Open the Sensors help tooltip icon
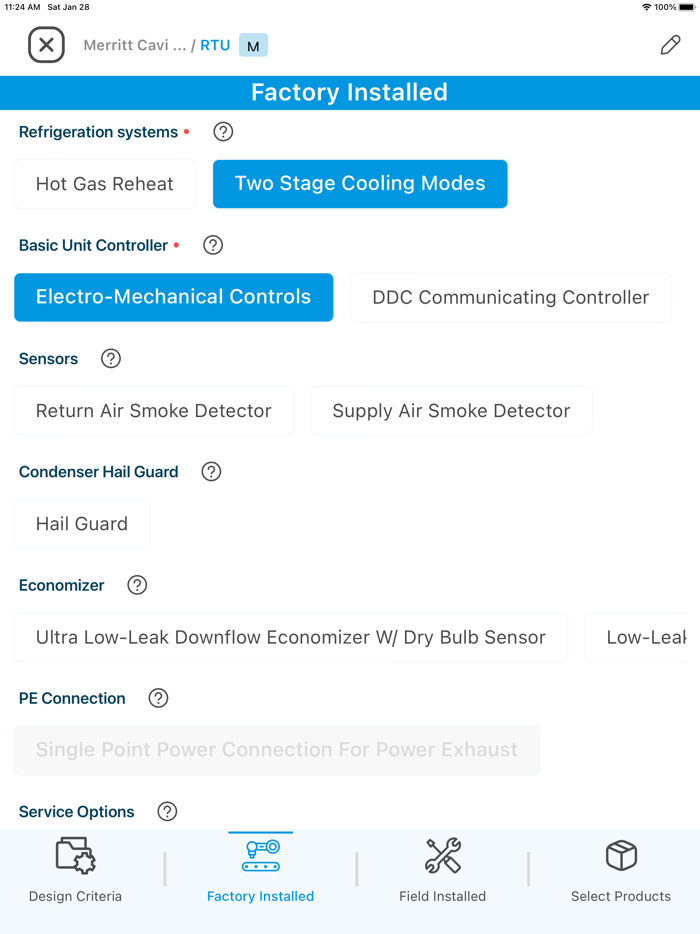The image size is (700, 934). click(110, 358)
